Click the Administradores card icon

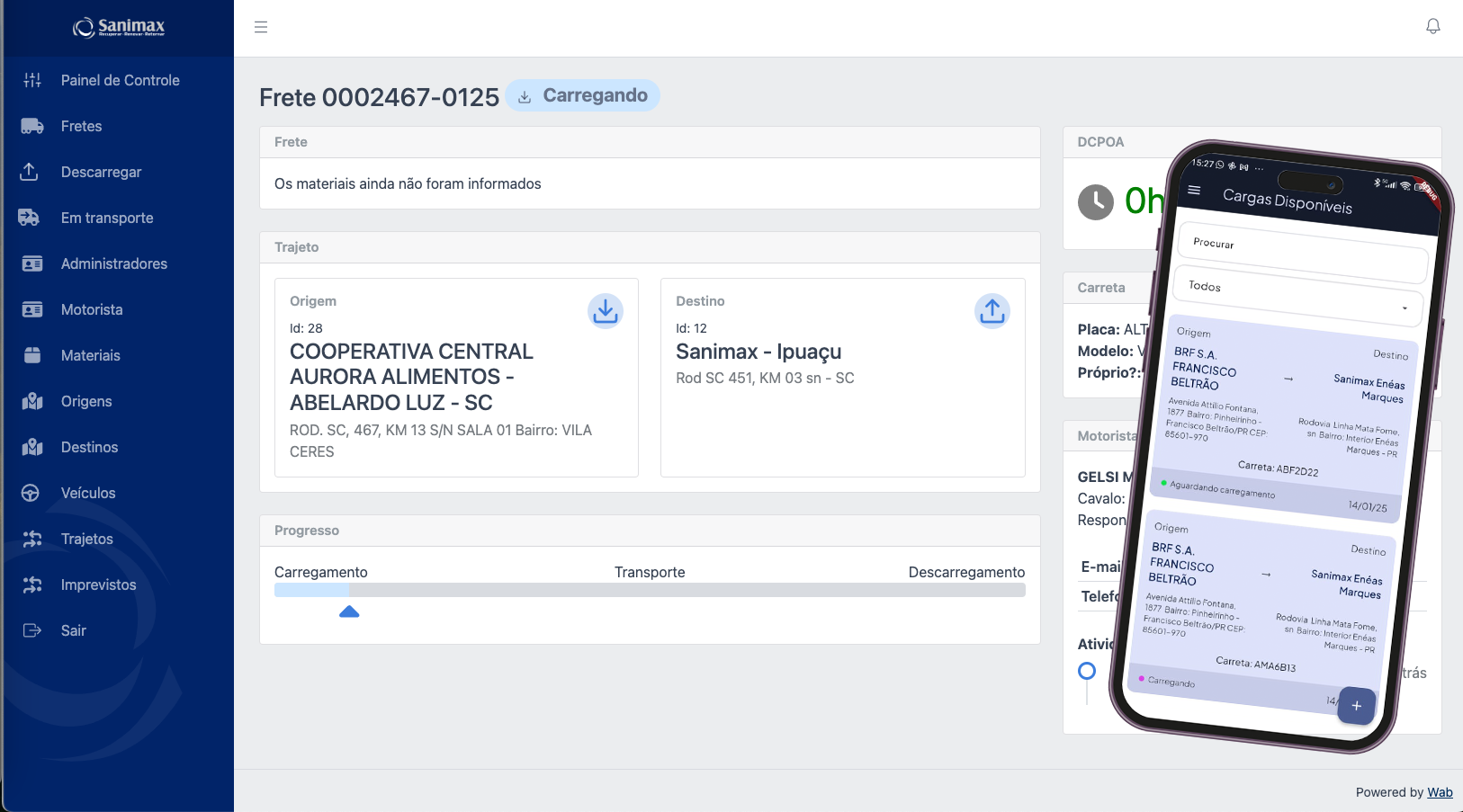(32, 263)
